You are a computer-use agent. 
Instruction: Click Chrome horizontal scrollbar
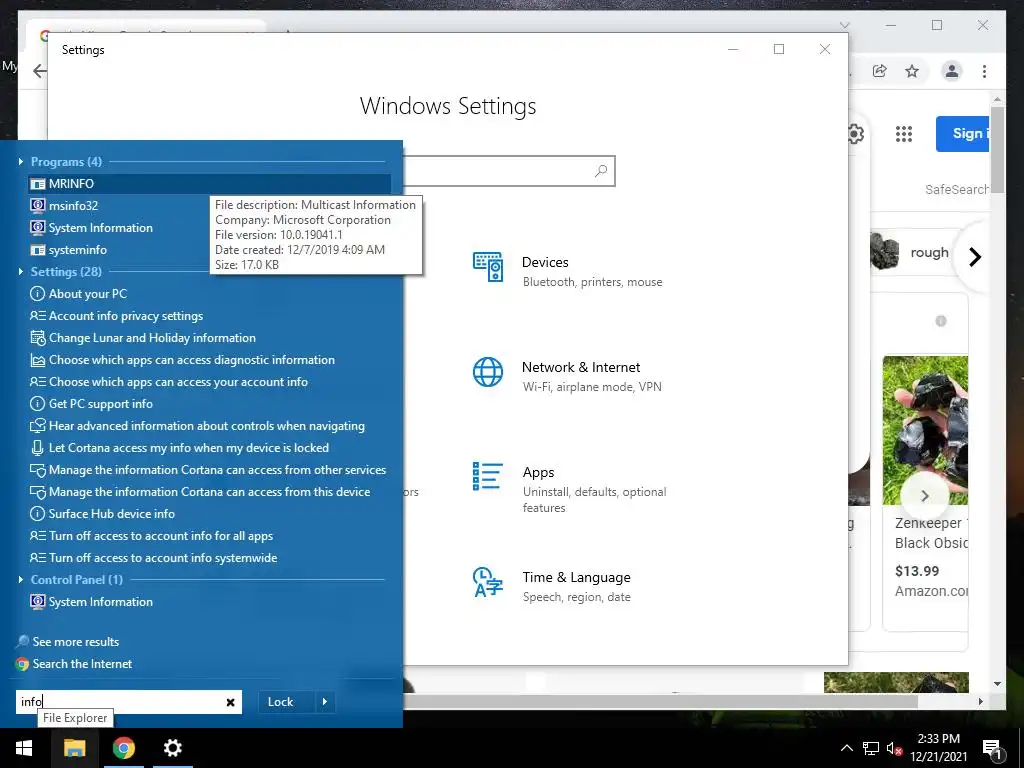(x=661, y=701)
